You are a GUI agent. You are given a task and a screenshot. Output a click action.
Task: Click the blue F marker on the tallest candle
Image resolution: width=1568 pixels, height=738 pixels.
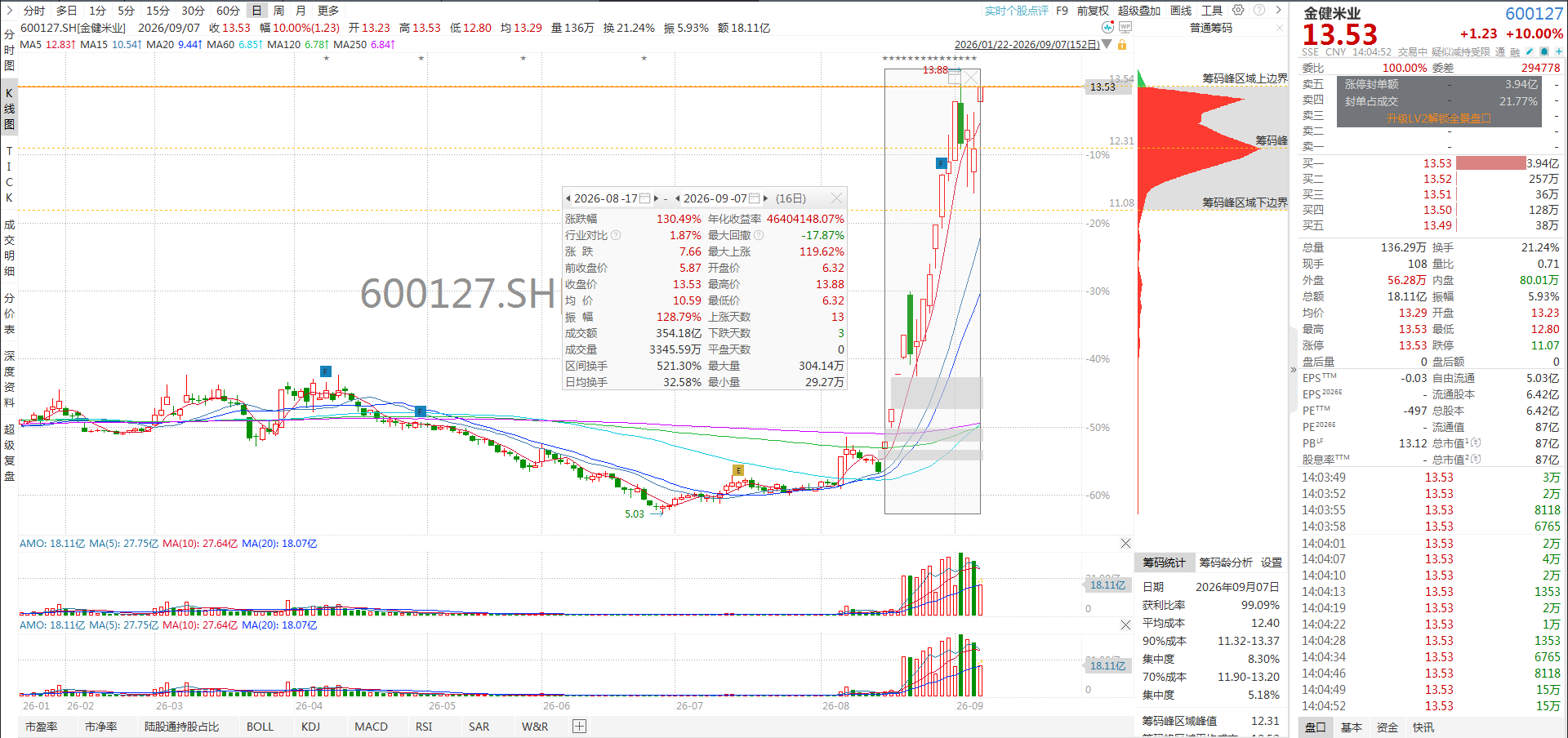tap(941, 163)
